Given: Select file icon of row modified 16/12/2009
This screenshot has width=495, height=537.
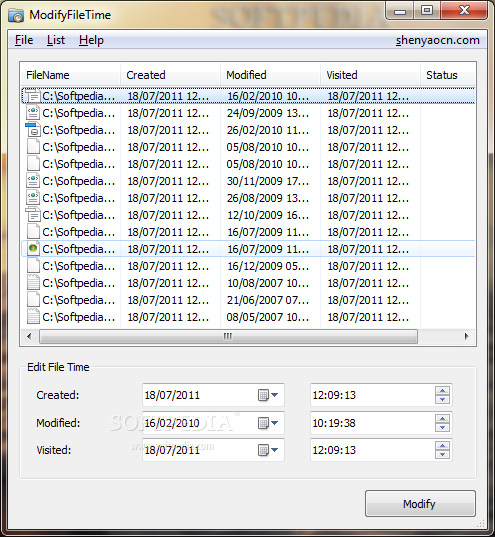Looking at the screenshot, I should pyautogui.click(x=33, y=266).
